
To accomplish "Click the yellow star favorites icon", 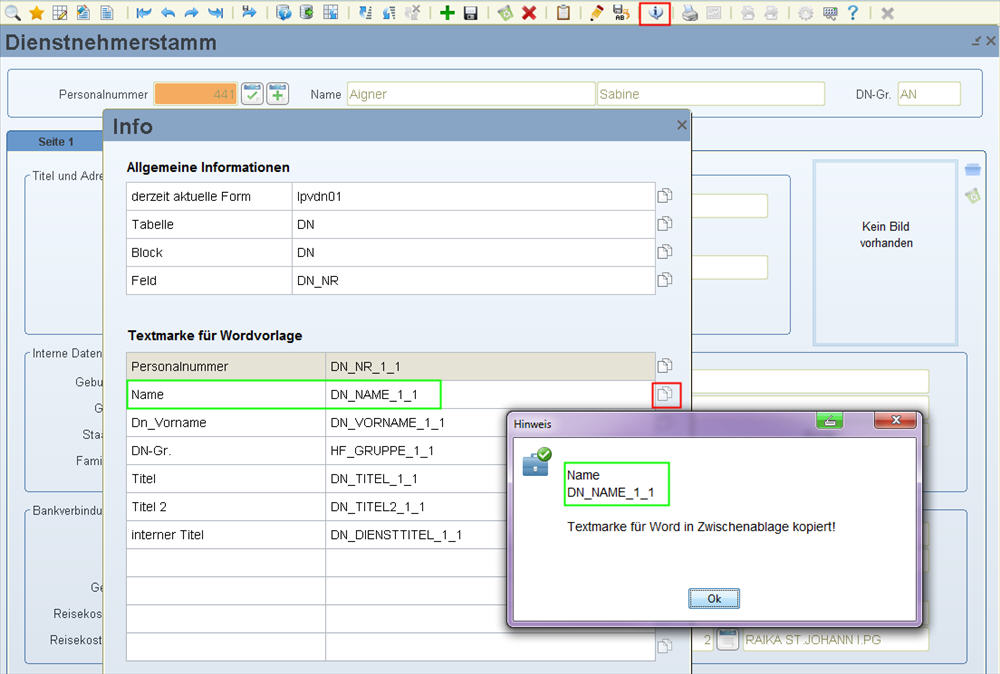I will pos(36,13).
